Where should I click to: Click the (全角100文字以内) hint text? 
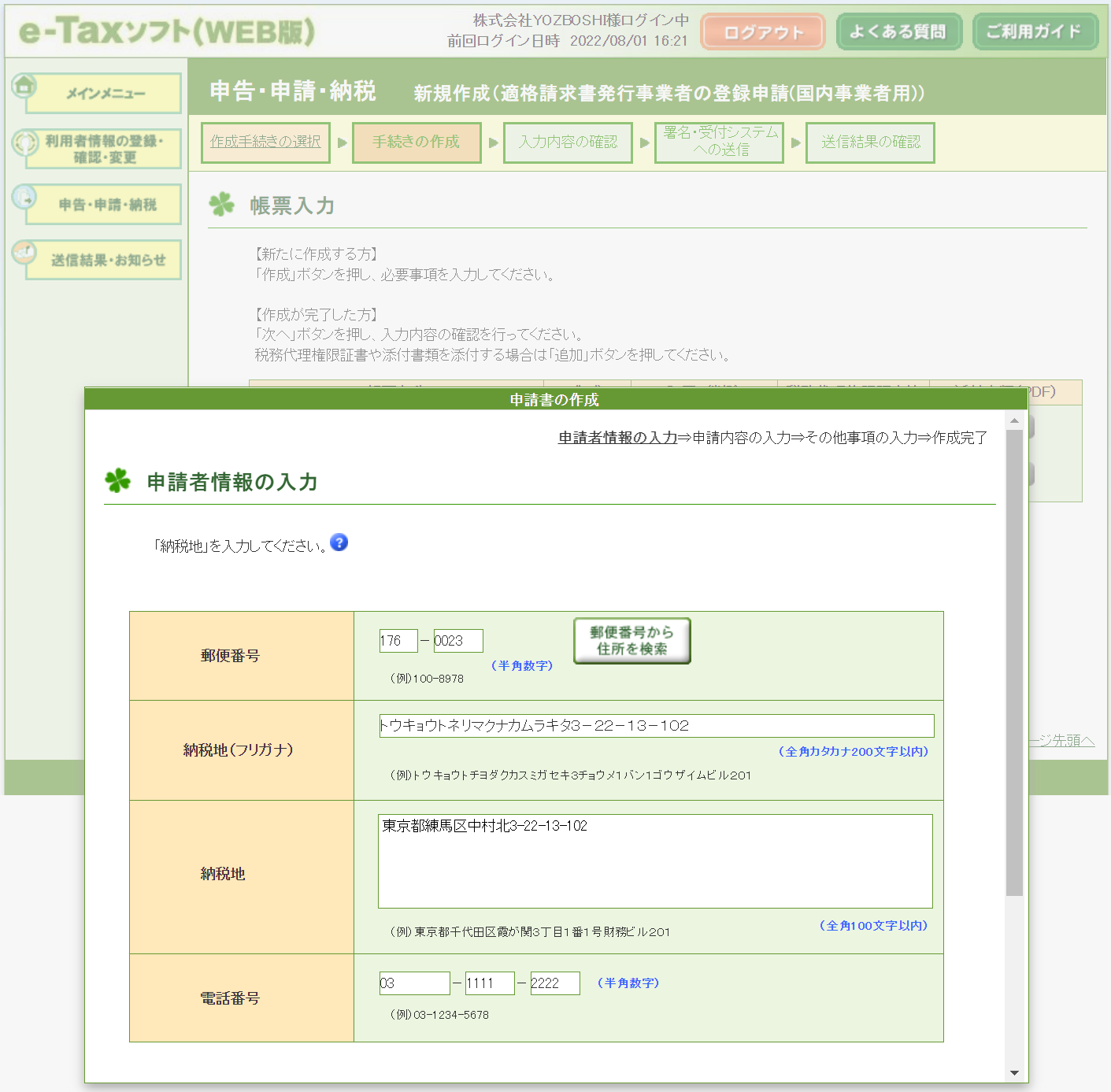pos(874,926)
